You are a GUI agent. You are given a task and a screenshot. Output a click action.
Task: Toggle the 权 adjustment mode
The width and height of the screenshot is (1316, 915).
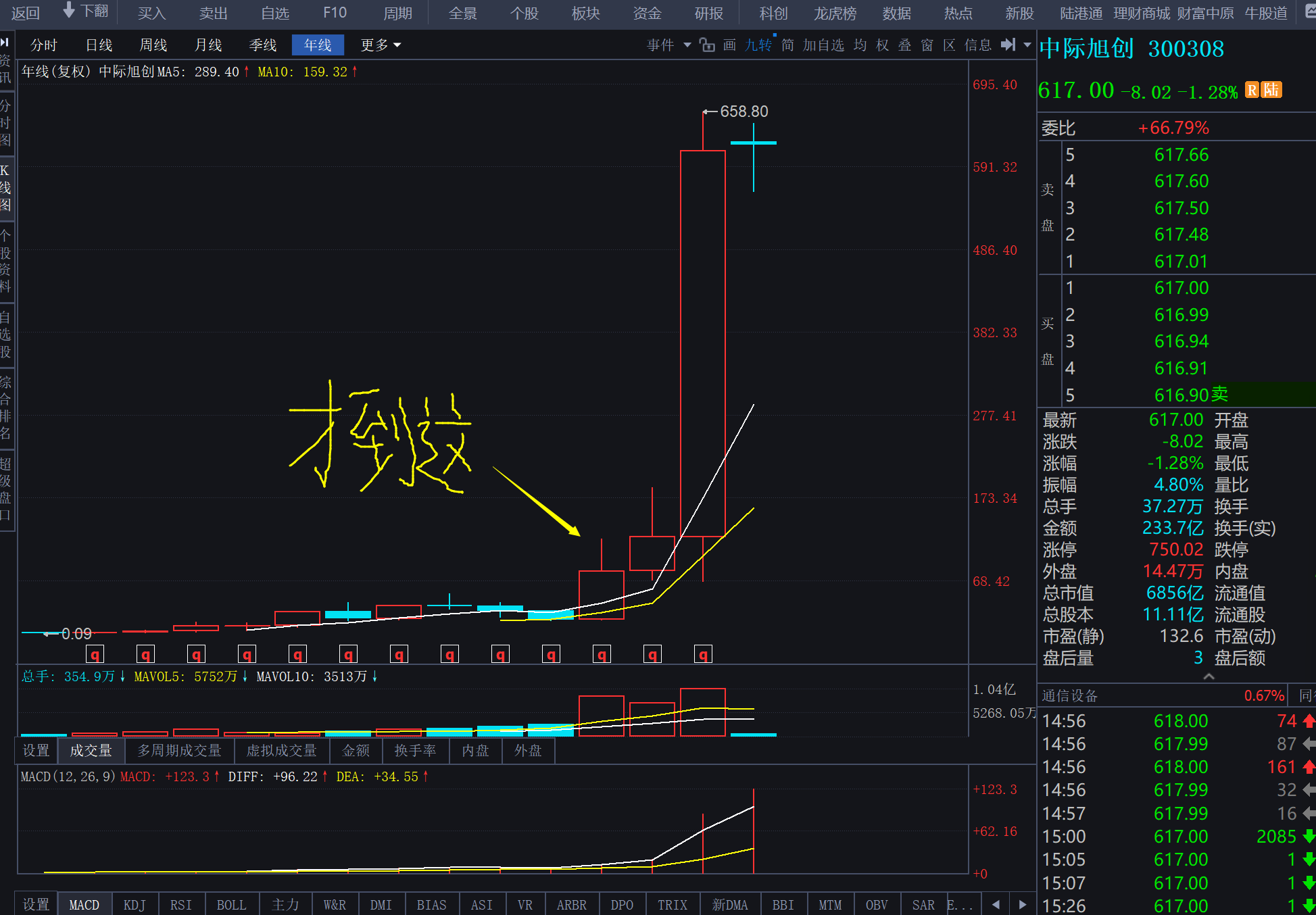(882, 45)
